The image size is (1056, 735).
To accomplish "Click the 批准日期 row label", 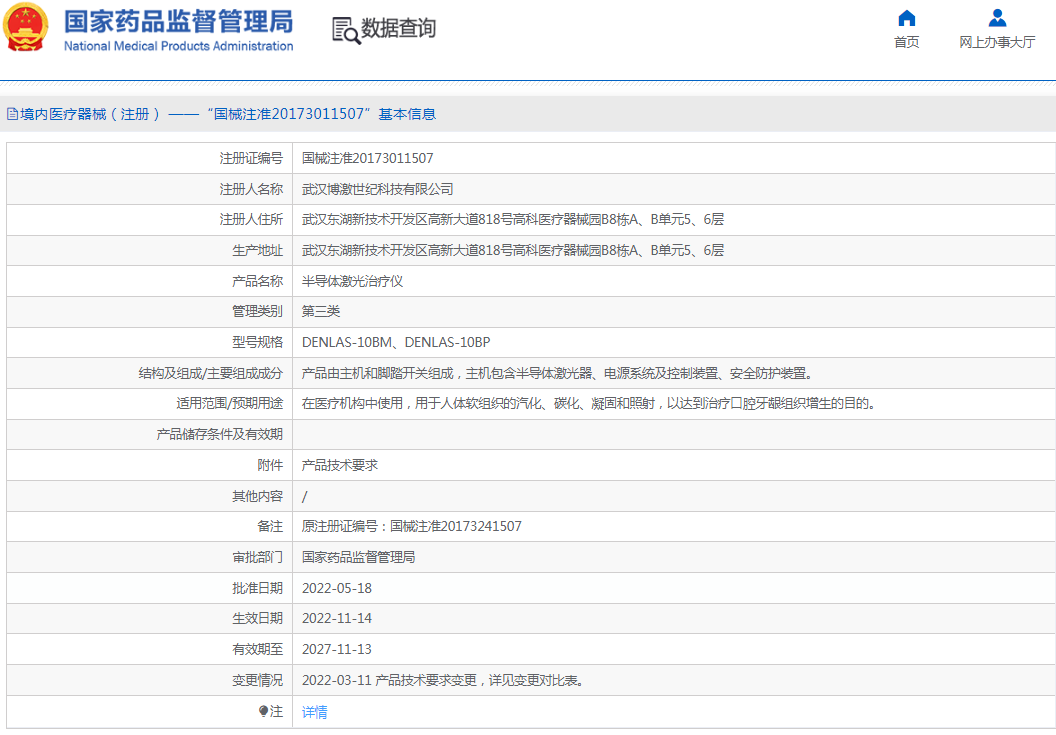I will tap(257, 588).
